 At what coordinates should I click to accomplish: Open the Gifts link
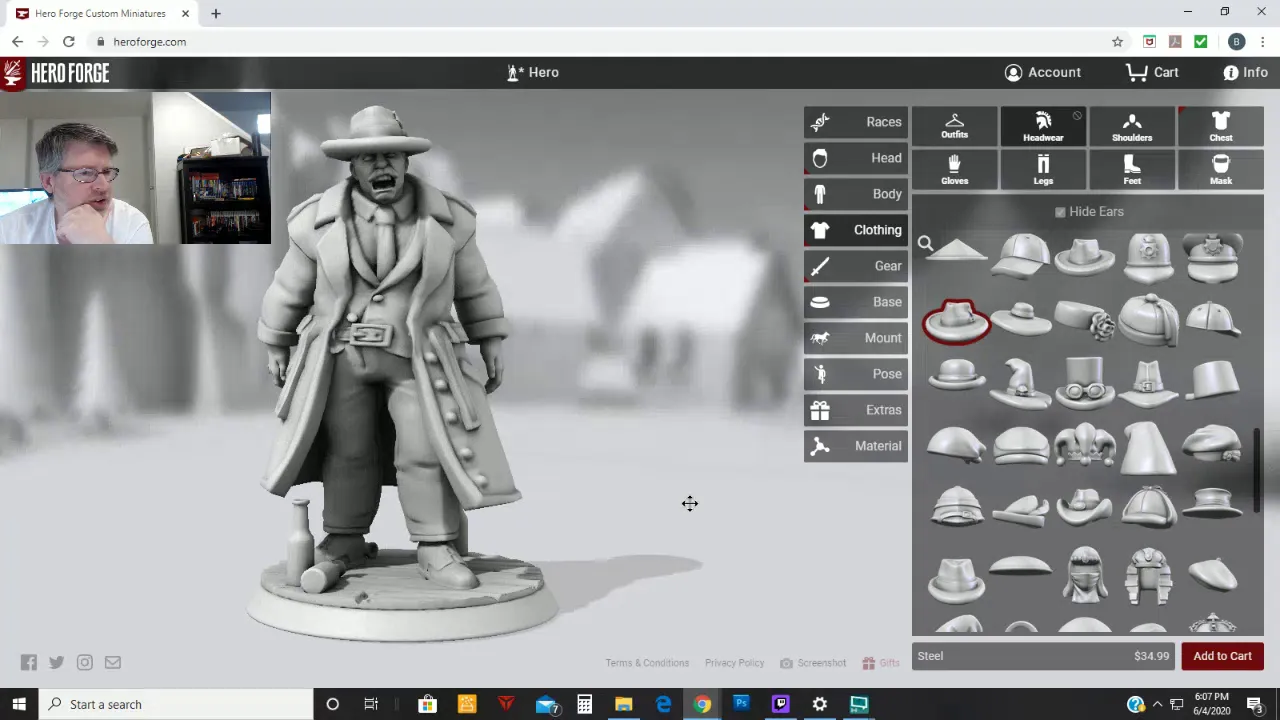881,663
